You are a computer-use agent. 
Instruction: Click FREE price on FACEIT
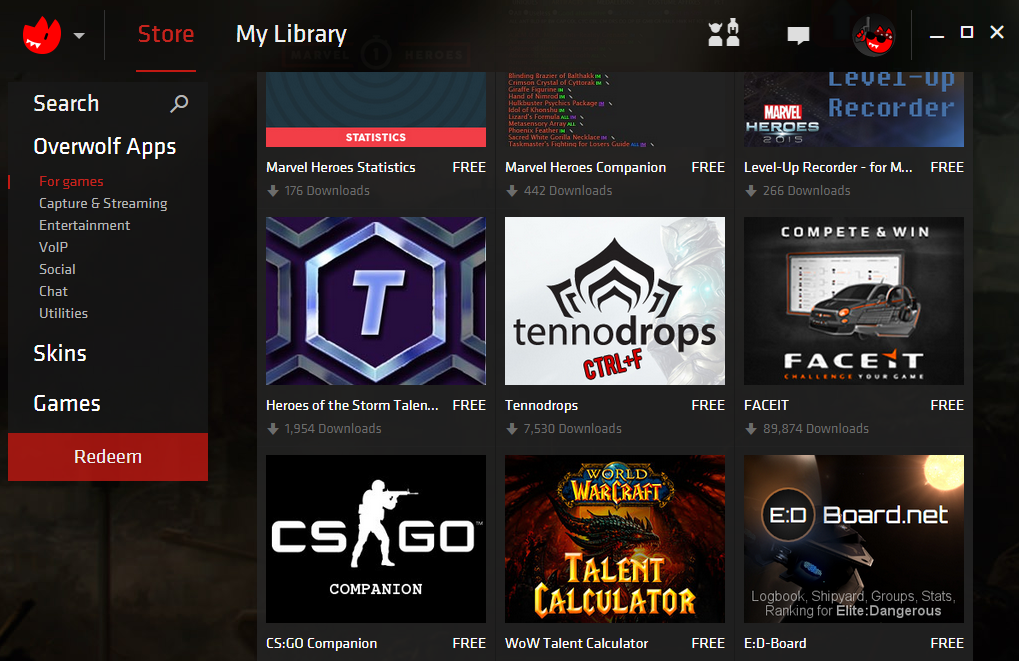[x=947, y=406]
